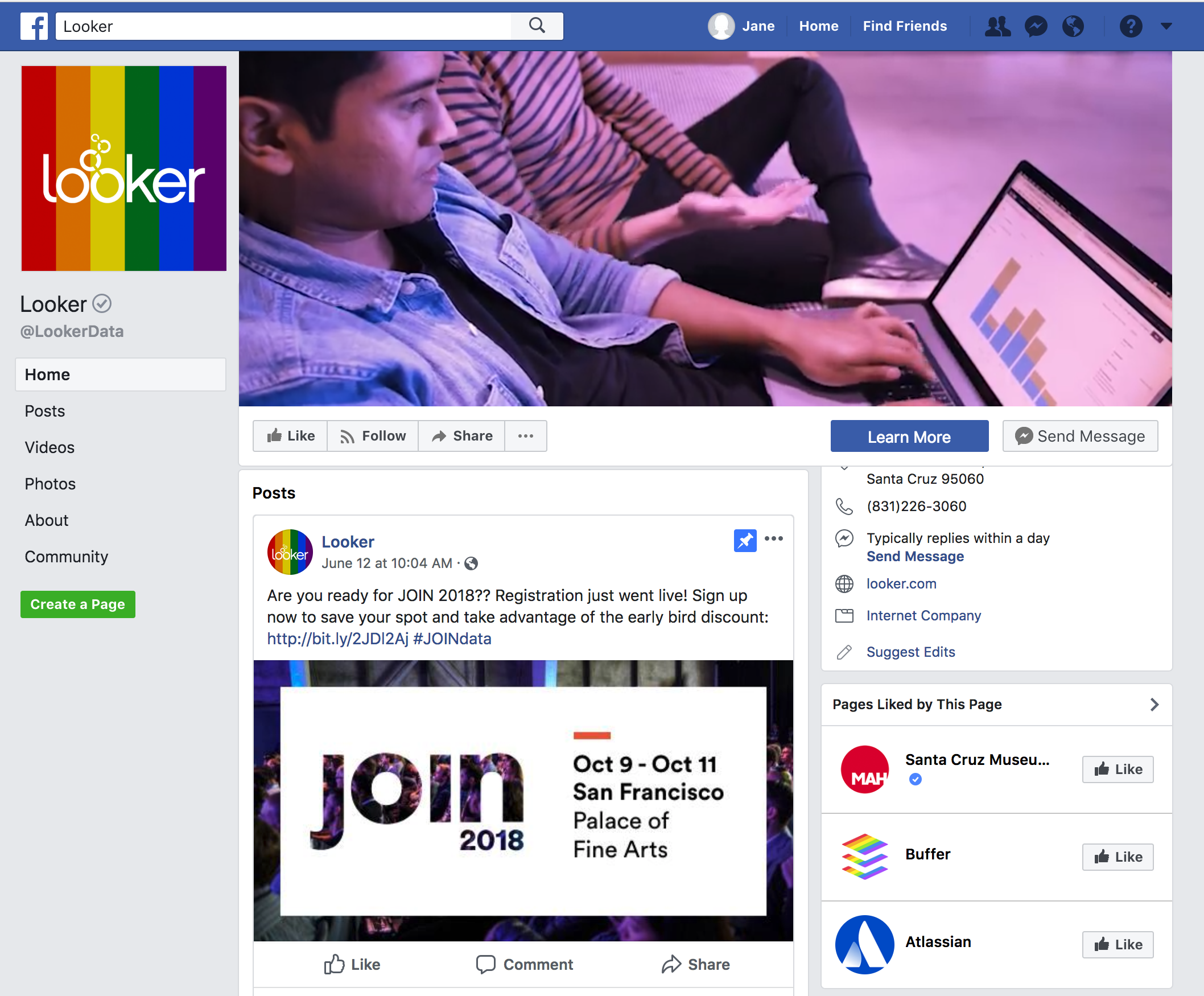The height and width of the screenshot is (996, 1204).
Task: Share the JOIN 2018 post
Action: pos(695,965)
